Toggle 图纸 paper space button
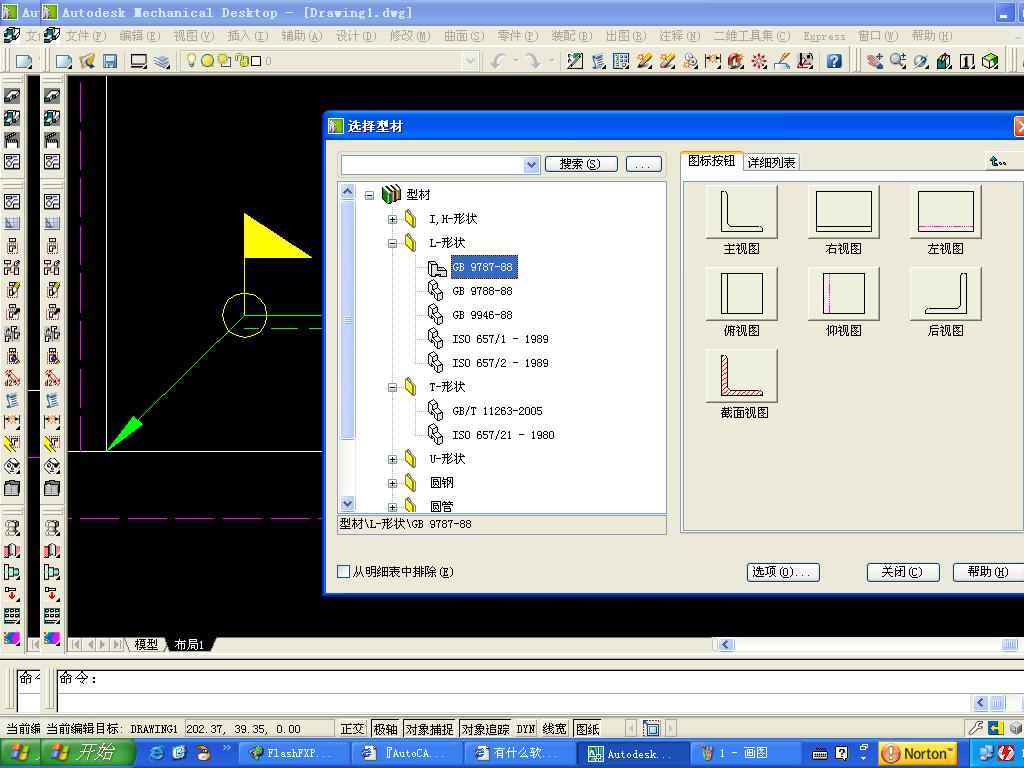 588,729
